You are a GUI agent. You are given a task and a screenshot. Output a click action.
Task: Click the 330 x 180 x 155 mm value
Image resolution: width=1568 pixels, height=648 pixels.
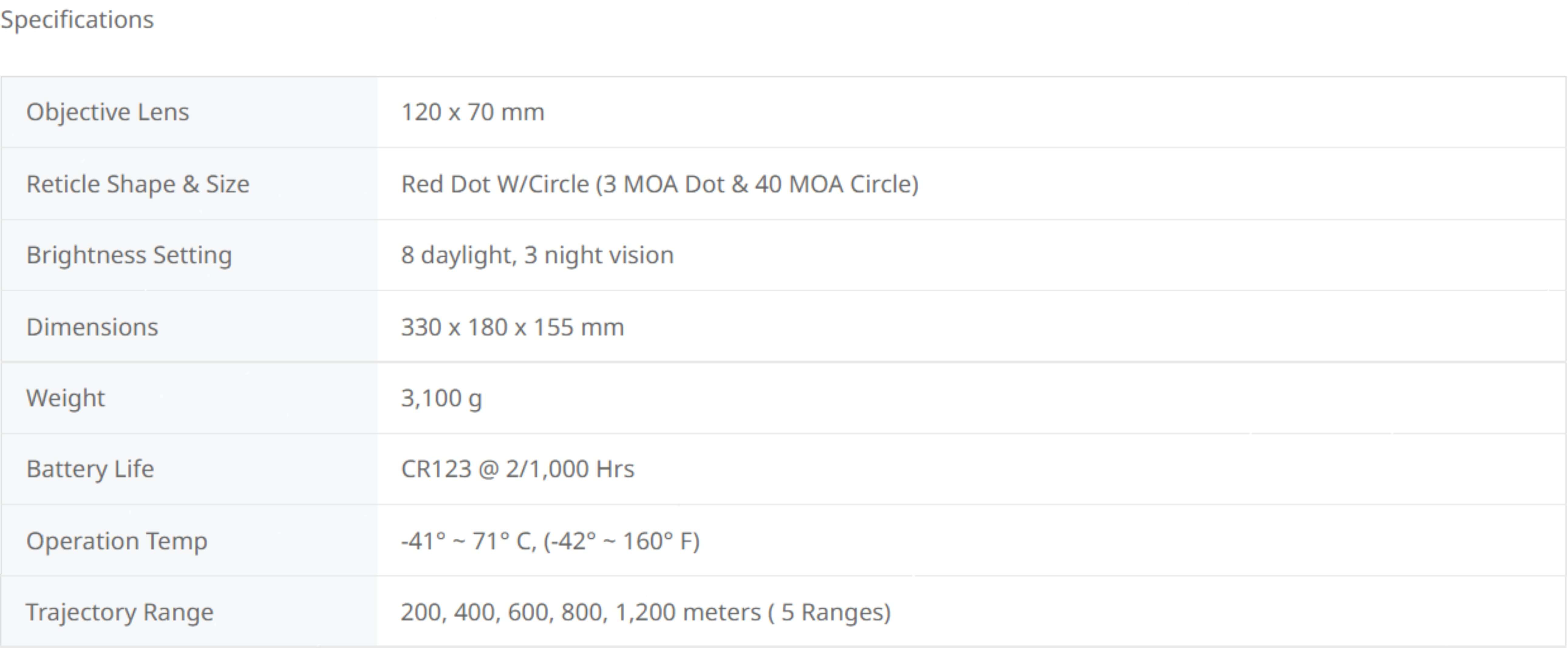click(513, 327)
